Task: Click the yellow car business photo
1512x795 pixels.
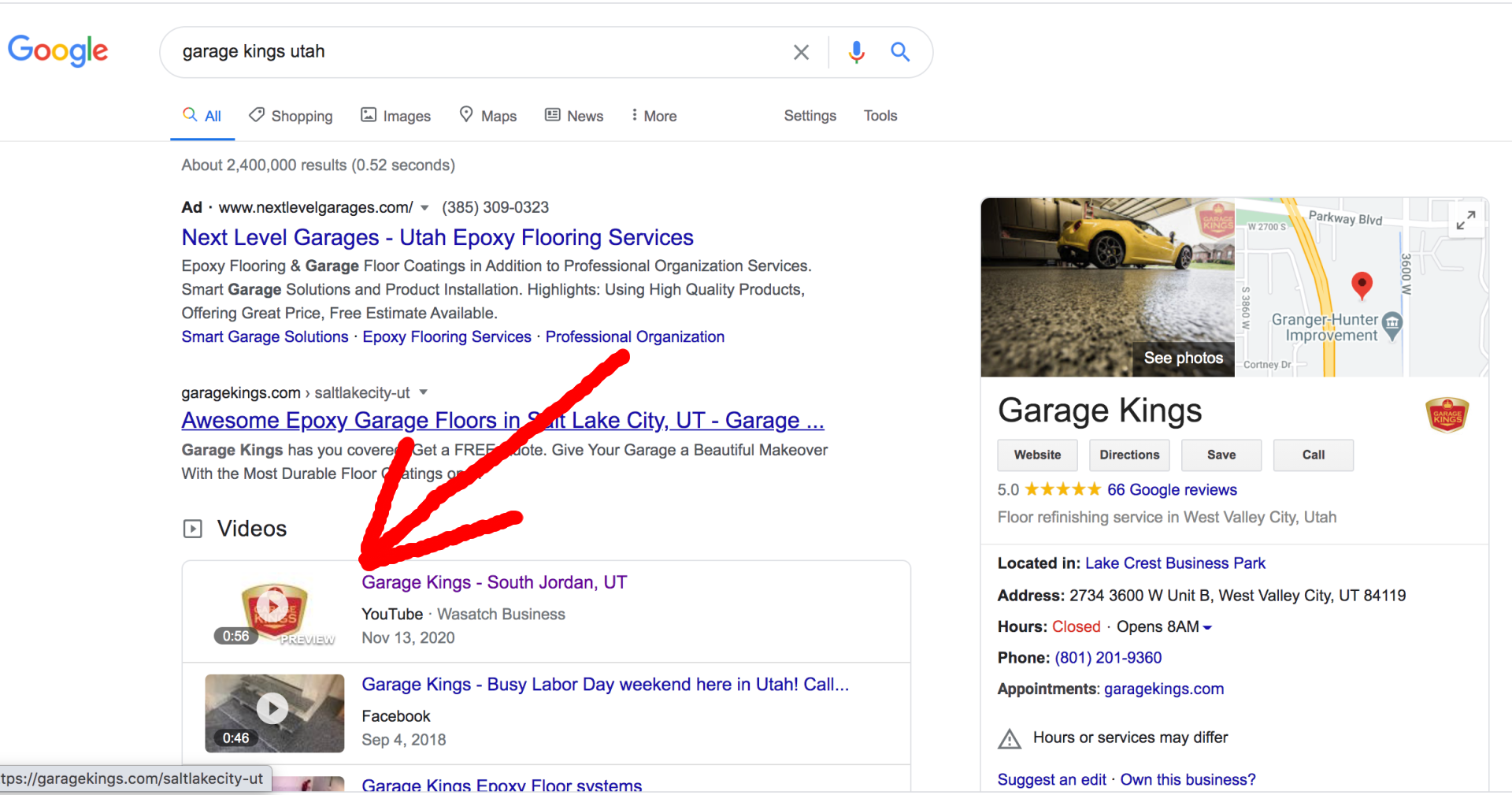Action: (x=1107, y=287)
